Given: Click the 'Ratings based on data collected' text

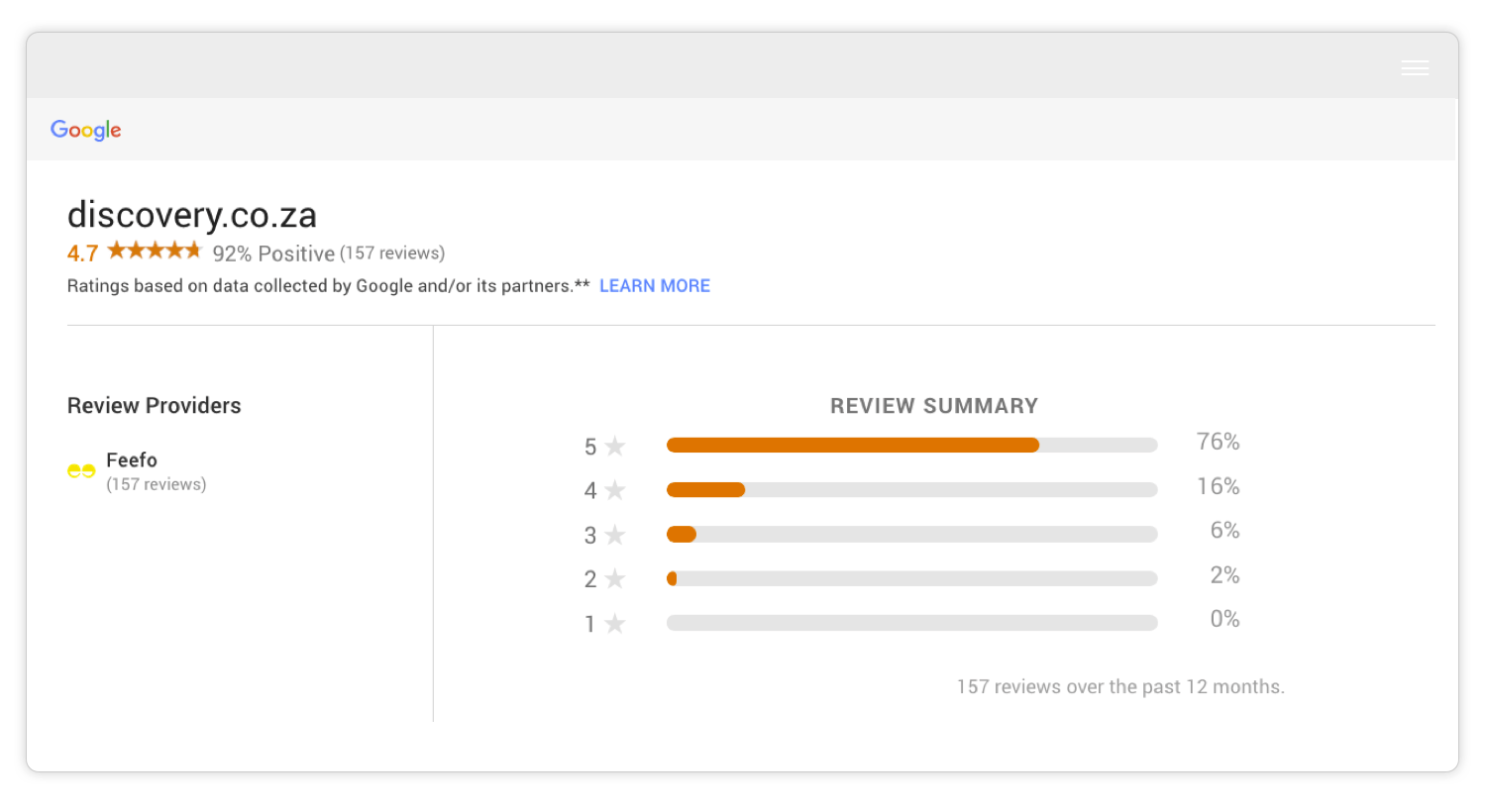Looking at the screenshot, I should pos(329,286).
